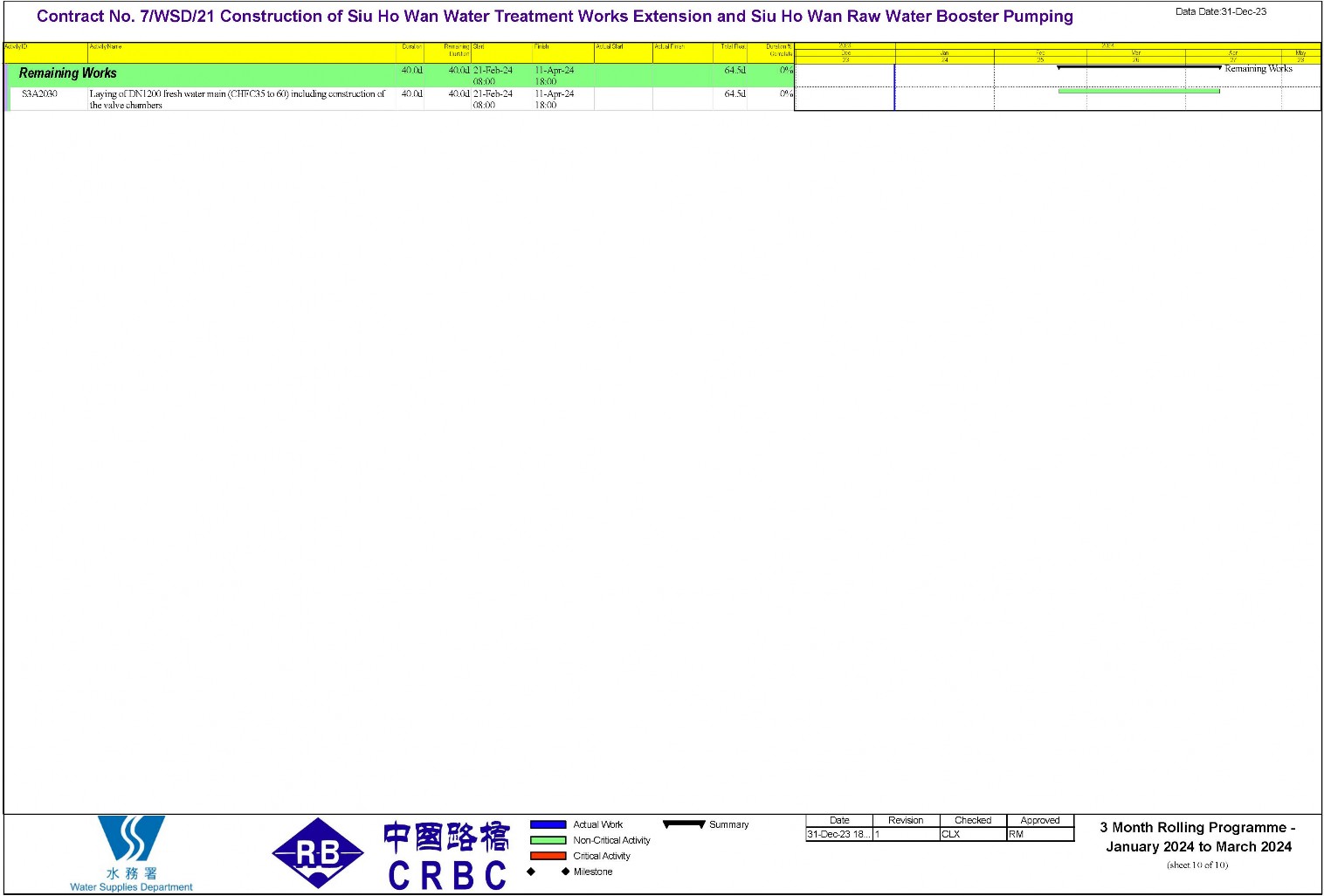Image resolution: width=1324 pixels, height=896 pixels.
Task: Select the green Non-Critical Activity legend swatch
Action: pyautogui.click(x=548, y=840)
